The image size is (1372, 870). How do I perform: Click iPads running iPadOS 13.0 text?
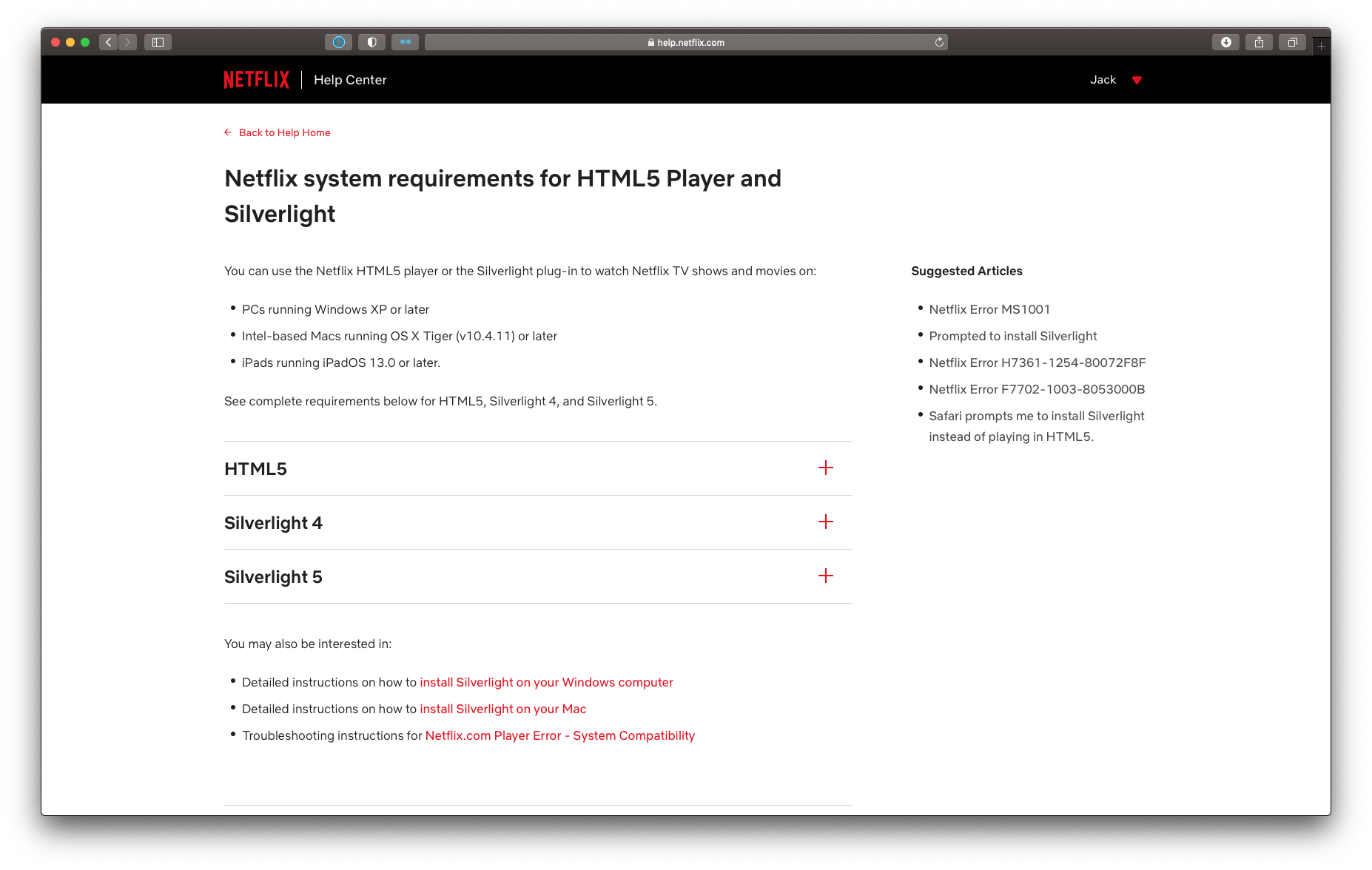tap(341, 362)
